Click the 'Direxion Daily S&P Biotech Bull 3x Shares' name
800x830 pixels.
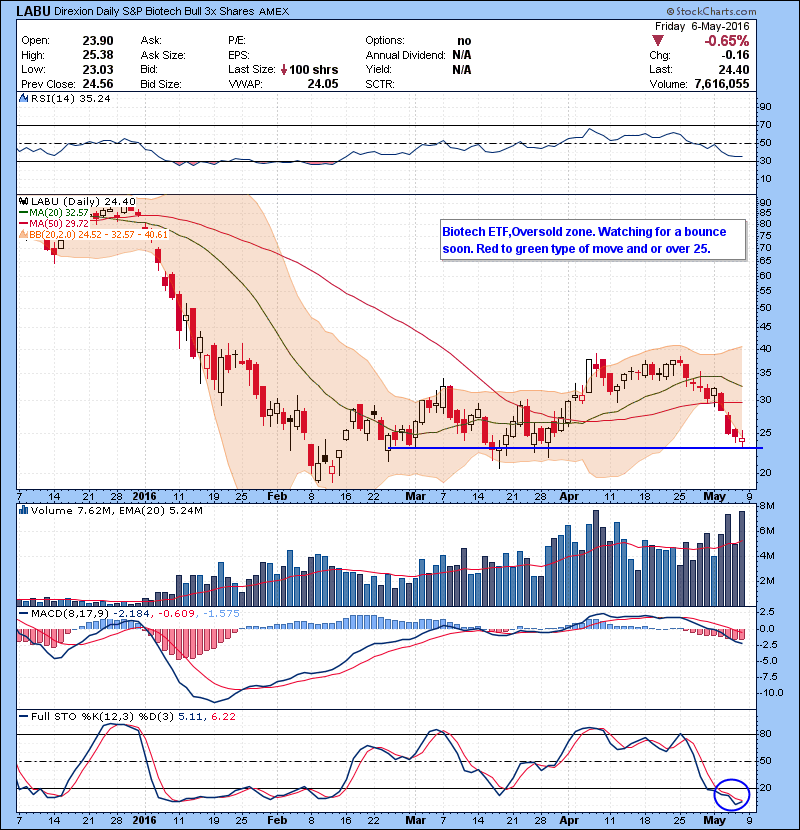[154, 11]
